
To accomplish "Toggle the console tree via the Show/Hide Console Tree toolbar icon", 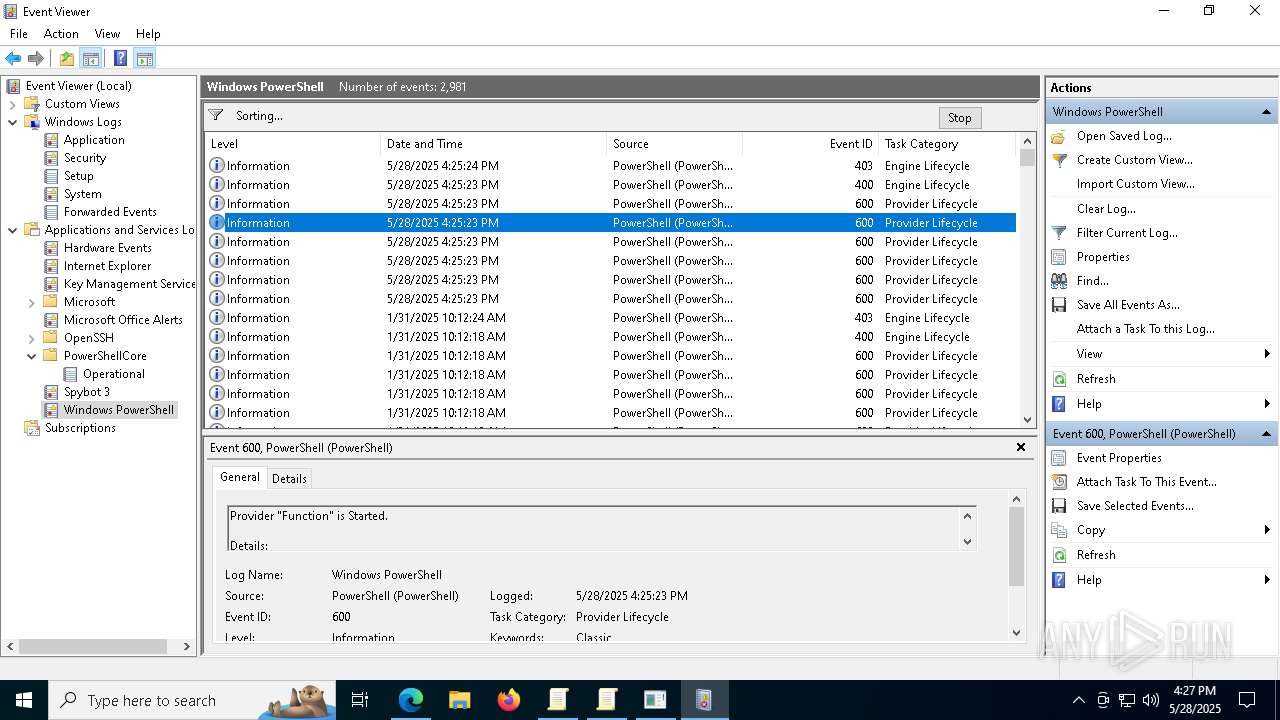I will click(91, 58).
